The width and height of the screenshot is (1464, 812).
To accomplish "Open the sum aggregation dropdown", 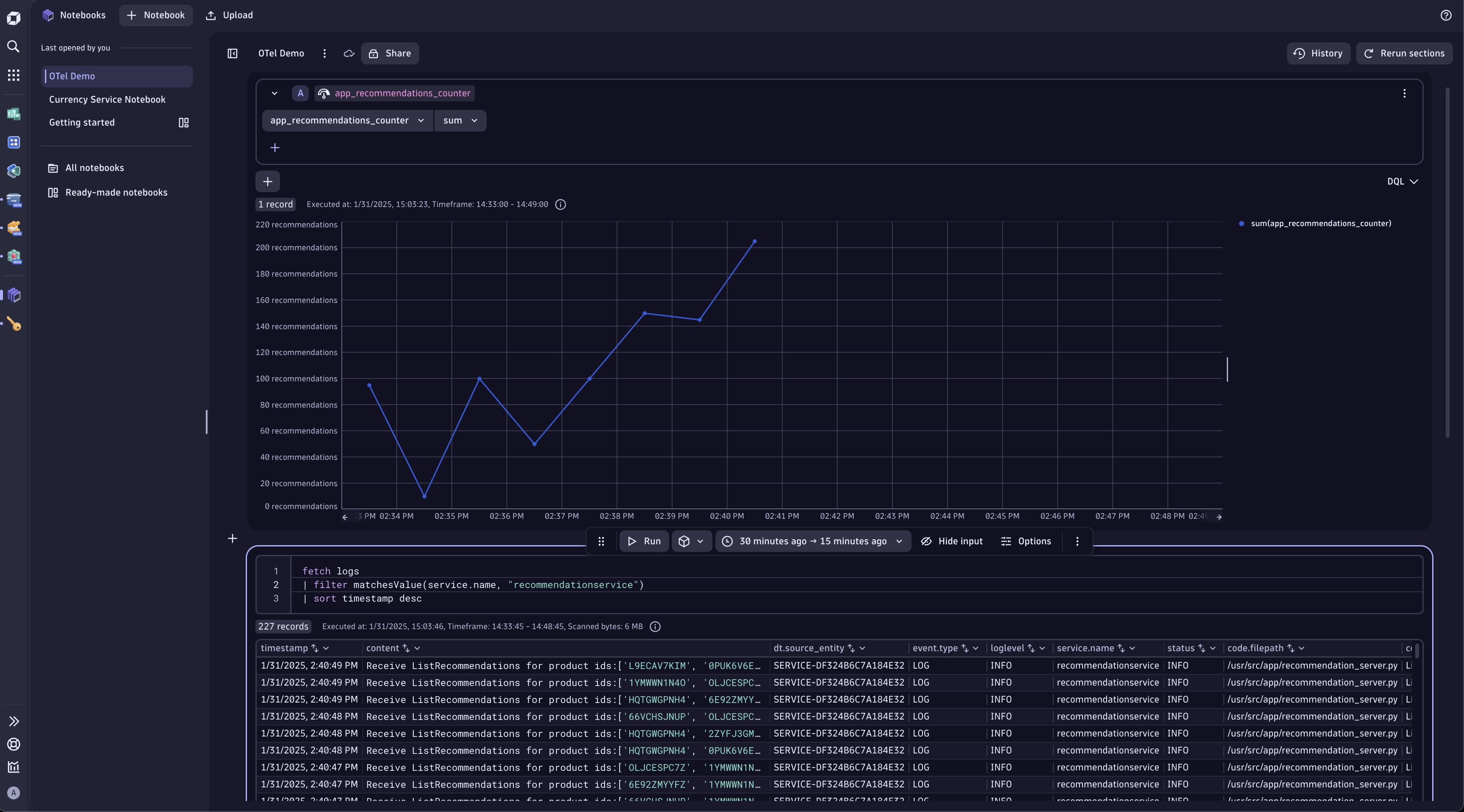I will click(x=460, y=120).
